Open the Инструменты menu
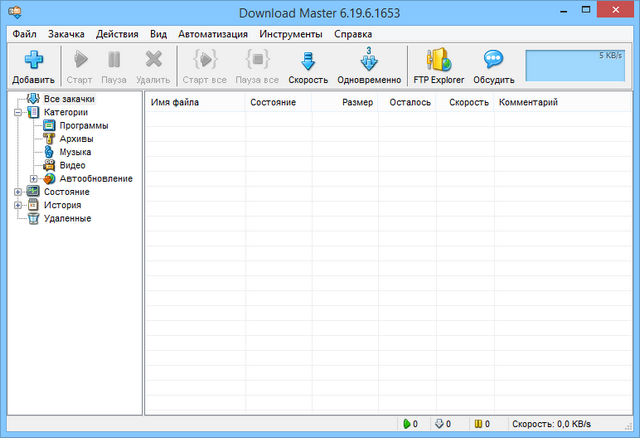 click(290, 34)
